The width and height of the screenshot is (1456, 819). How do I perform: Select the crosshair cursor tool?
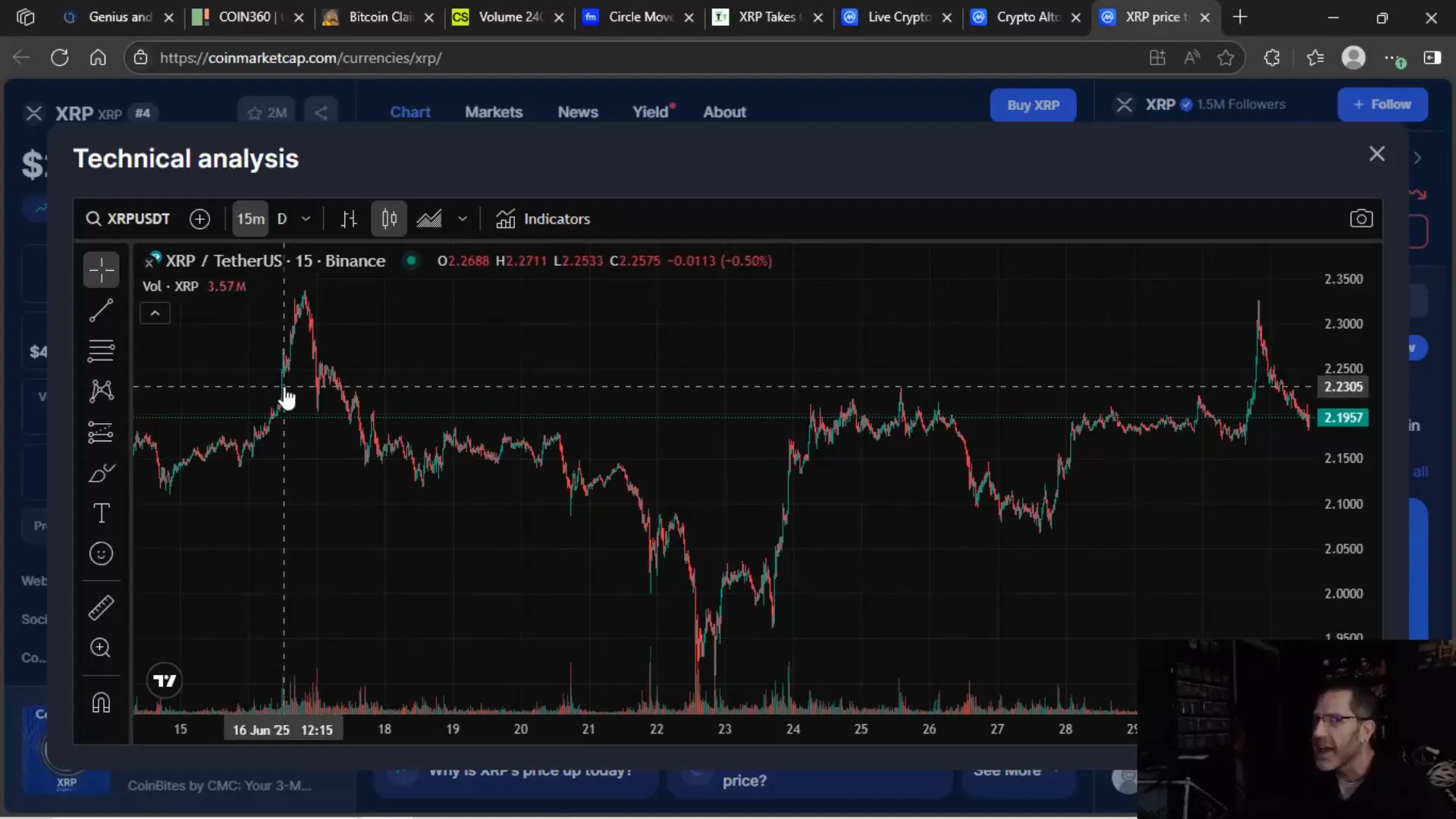(101, 270)
